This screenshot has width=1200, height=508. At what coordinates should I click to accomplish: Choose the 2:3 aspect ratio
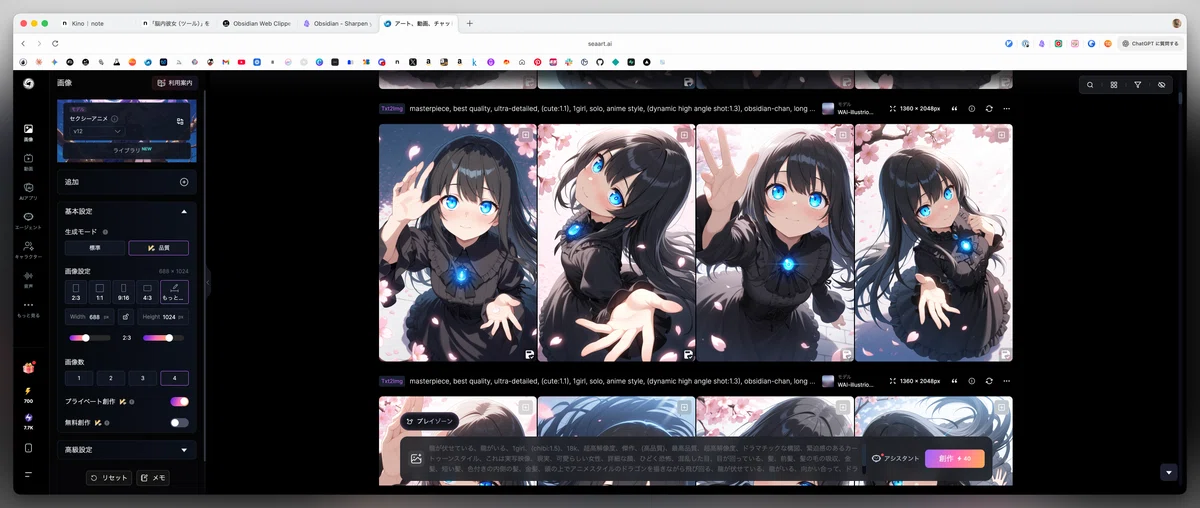(x=76, y=292)
